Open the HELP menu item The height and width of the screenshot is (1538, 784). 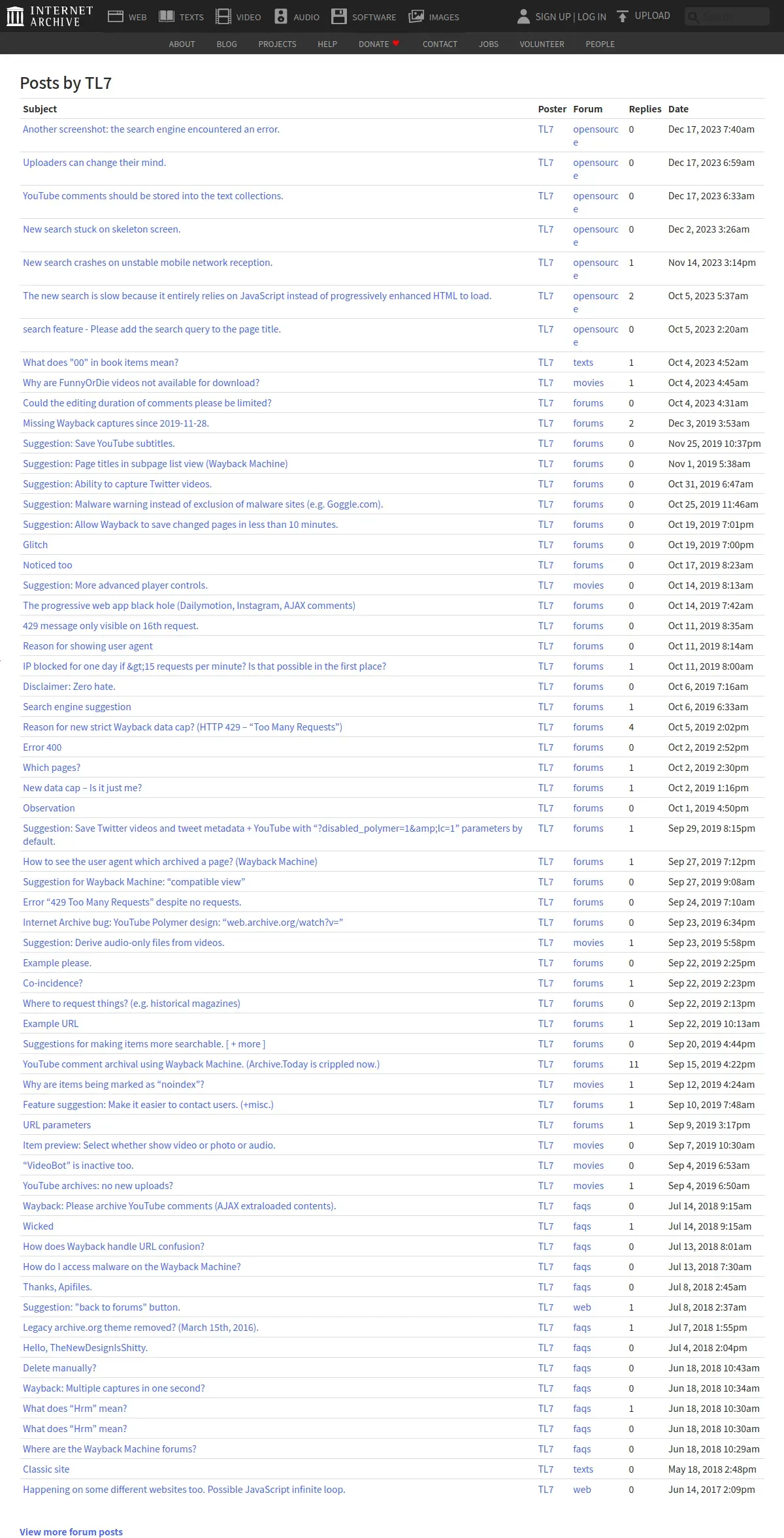327,44
